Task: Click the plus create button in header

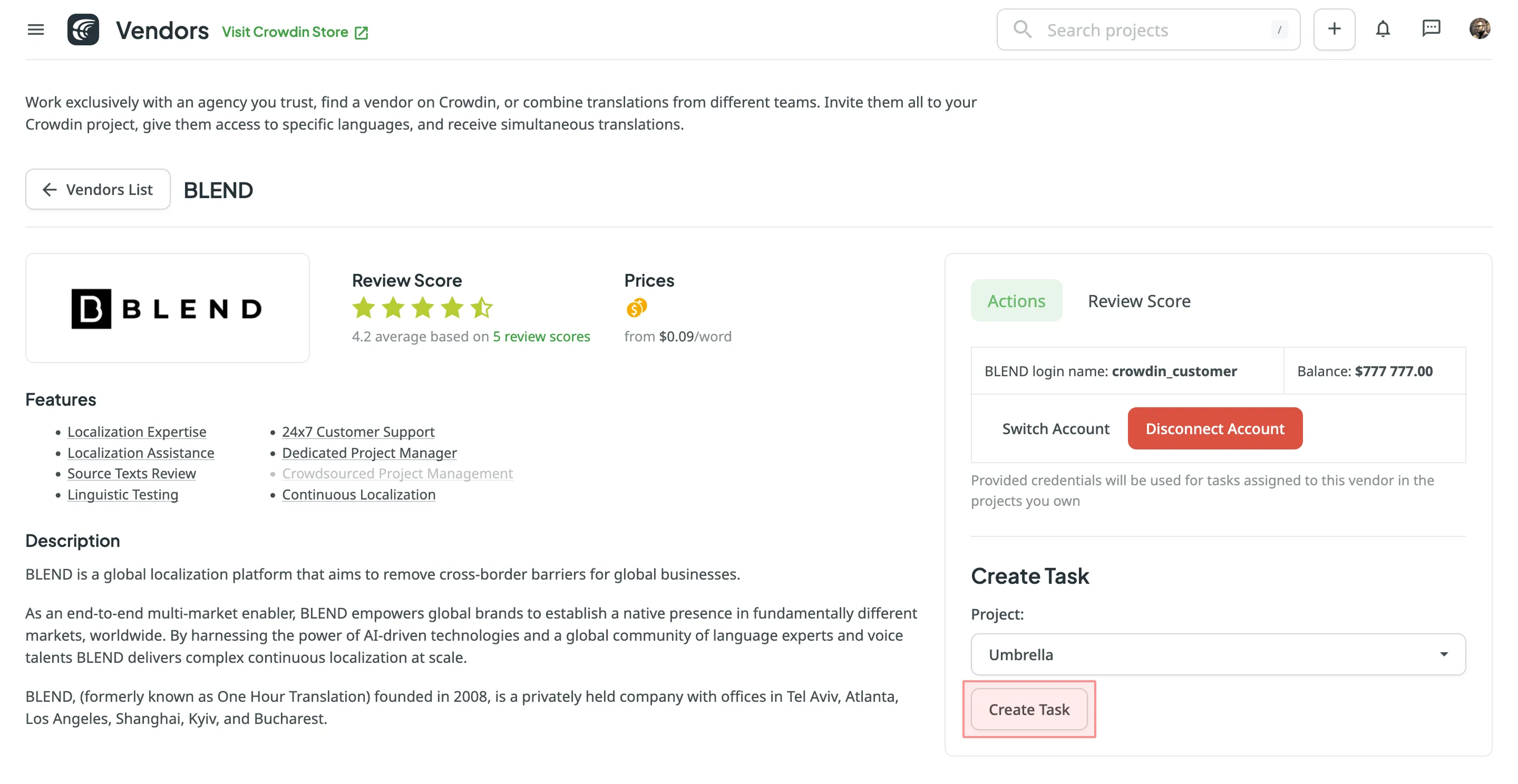Action: (1334, 30)
